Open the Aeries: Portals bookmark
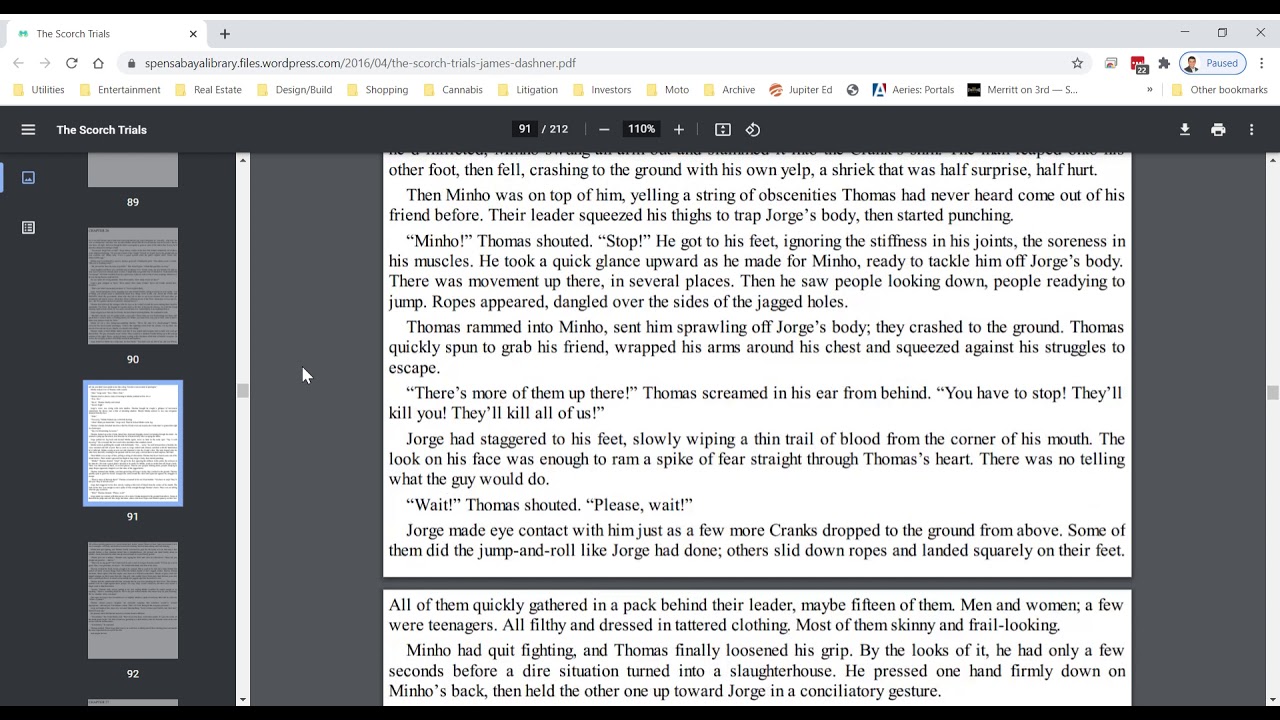 point(913,90)
